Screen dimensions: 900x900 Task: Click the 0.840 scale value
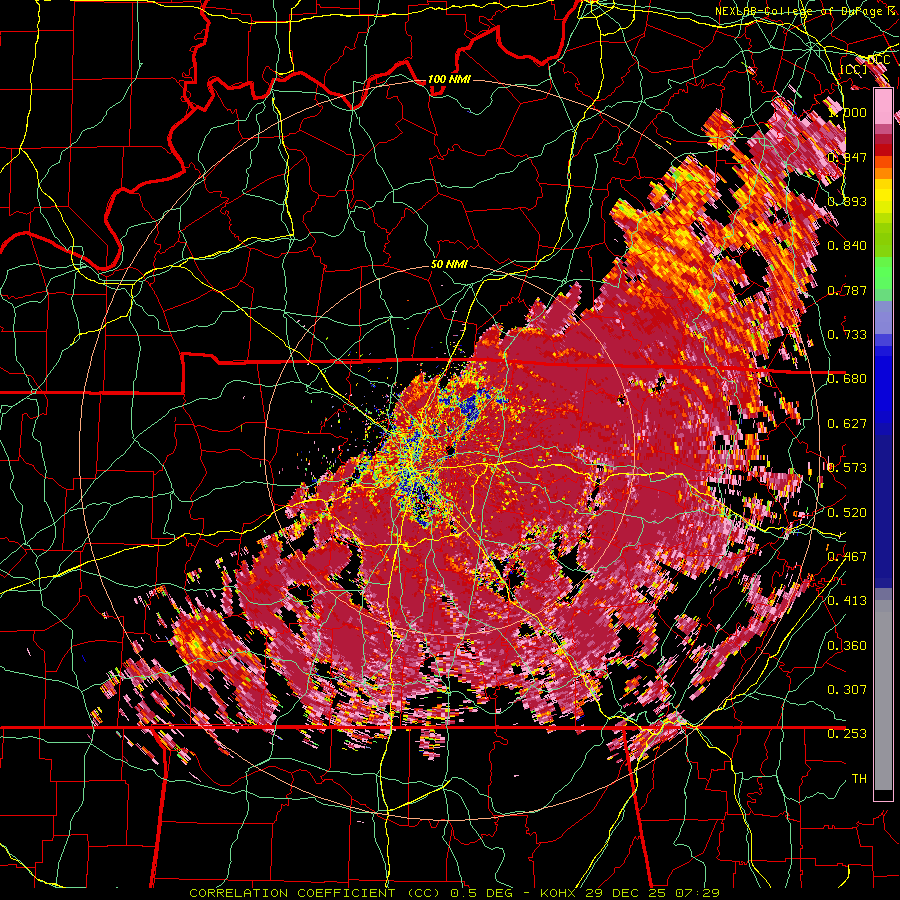(x=847, y=246)
